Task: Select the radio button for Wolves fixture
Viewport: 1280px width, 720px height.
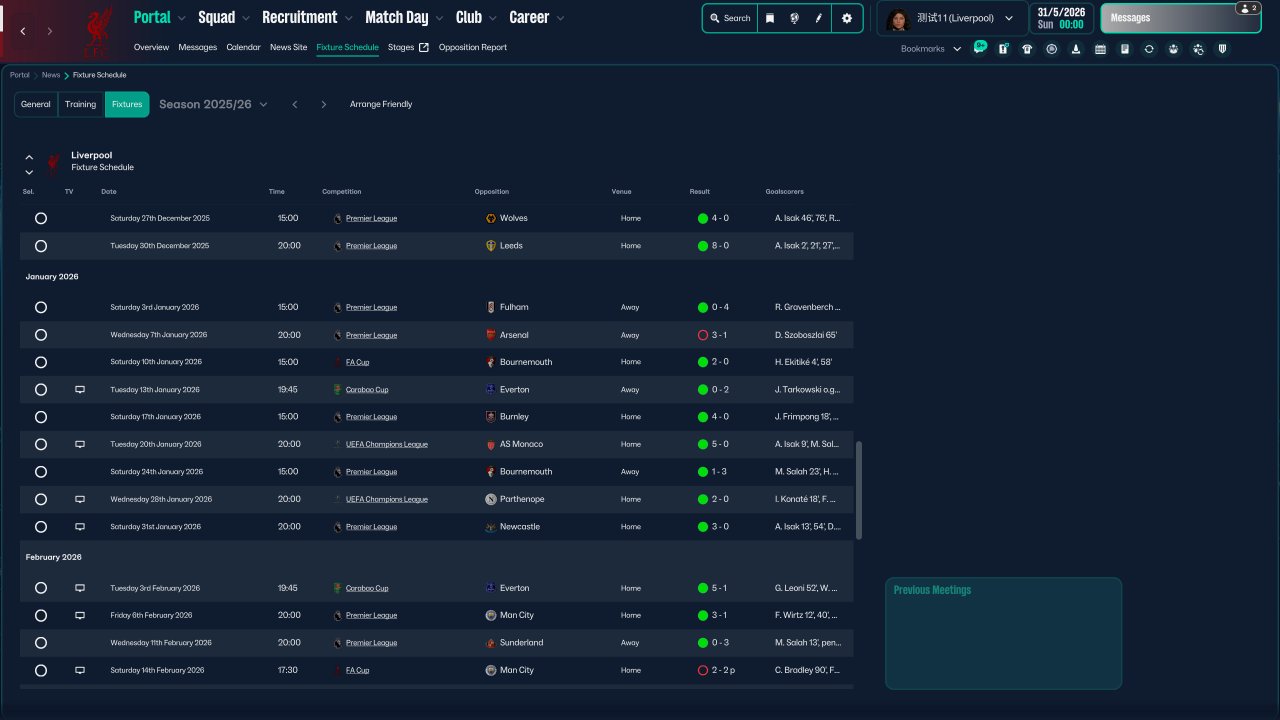Action: click(41, 218)
